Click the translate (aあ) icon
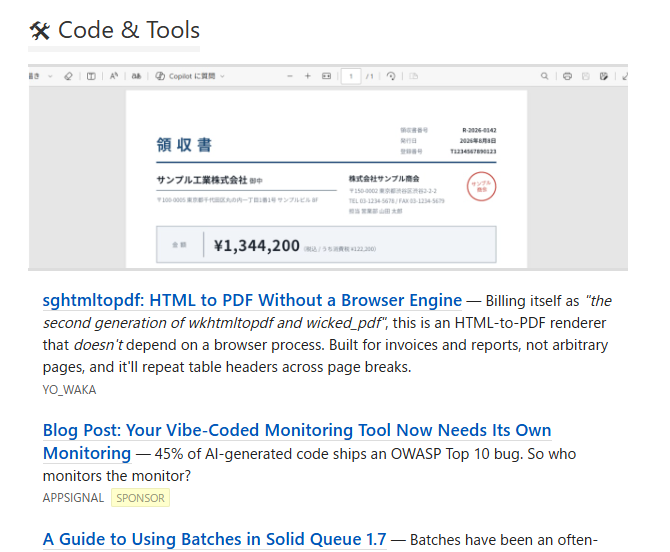This screenshot has height=552, width=670. pos(136,76)
